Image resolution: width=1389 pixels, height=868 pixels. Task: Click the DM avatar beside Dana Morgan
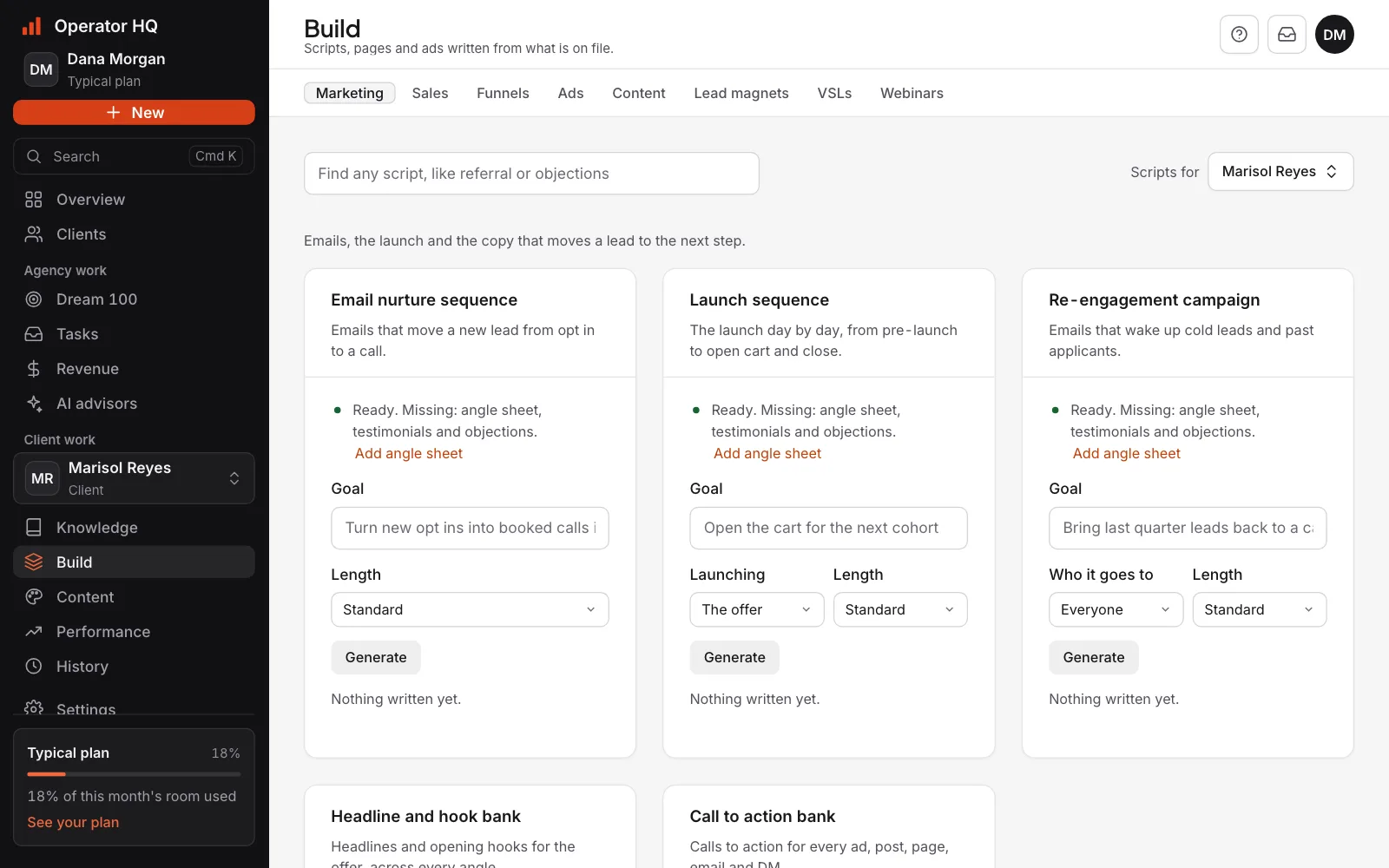(41, 69)
